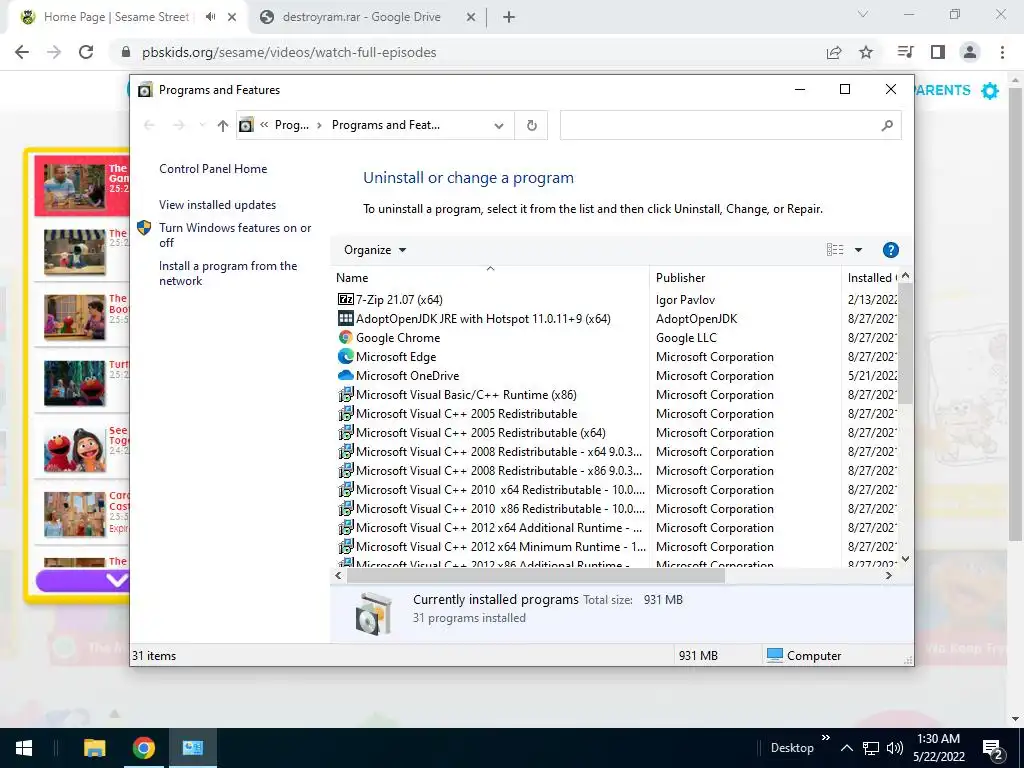
Task: Reload the Sesame Street page
Action: point(86,52)
